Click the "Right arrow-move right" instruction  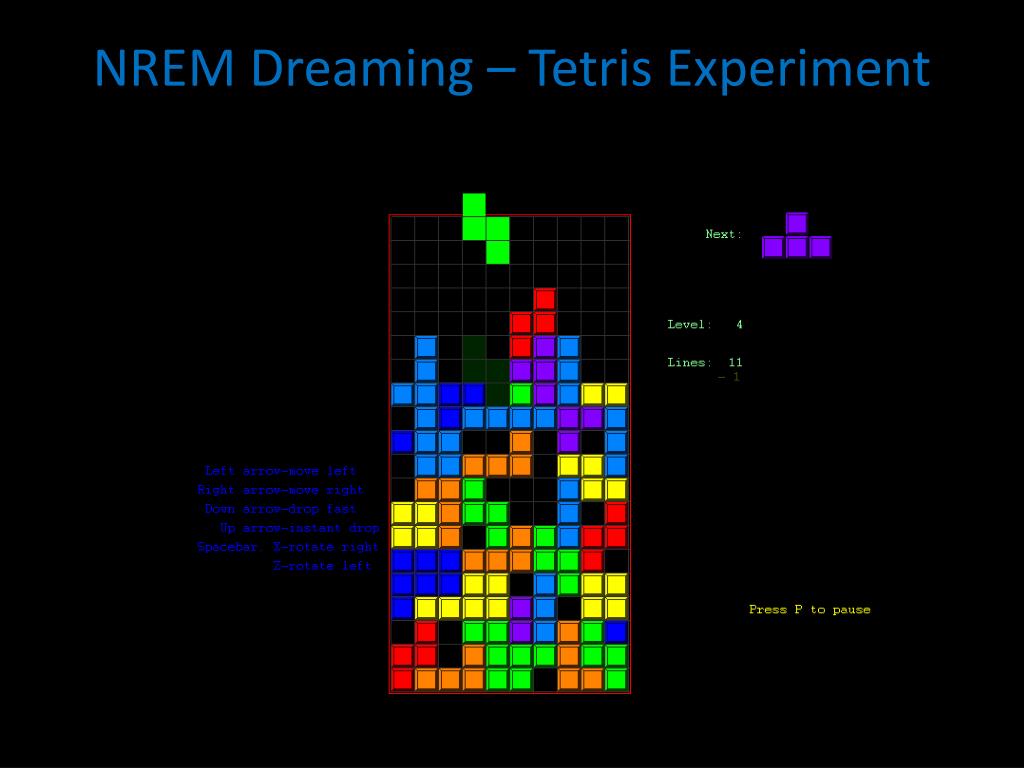(280, 490)
